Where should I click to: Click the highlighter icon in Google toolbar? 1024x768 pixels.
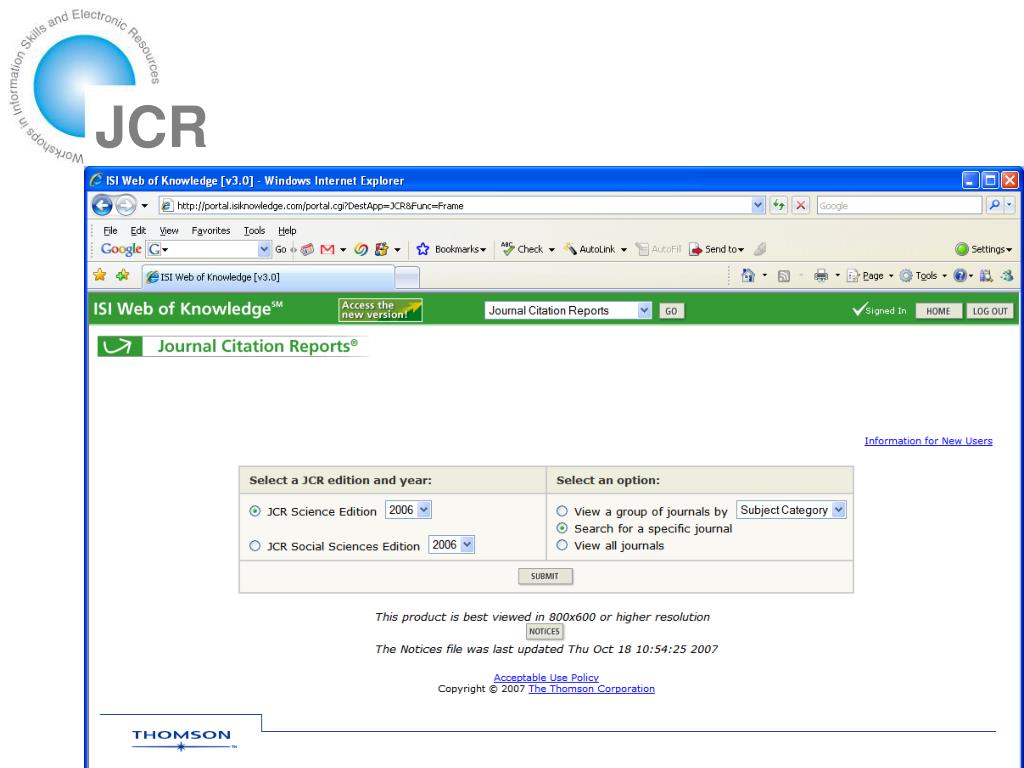[x=760, y=249]
